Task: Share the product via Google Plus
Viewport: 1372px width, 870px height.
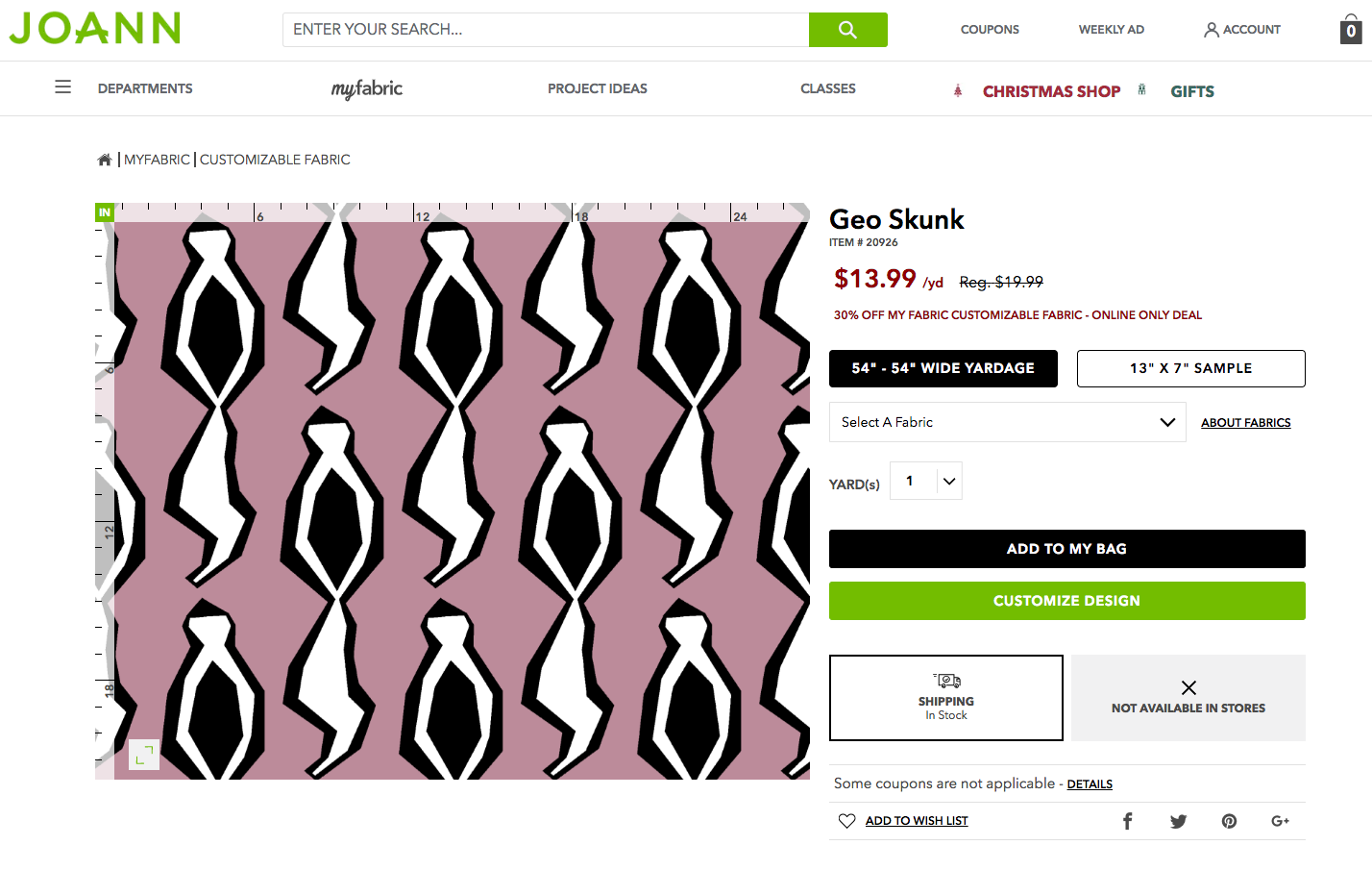Action: tap(1280, 821)
